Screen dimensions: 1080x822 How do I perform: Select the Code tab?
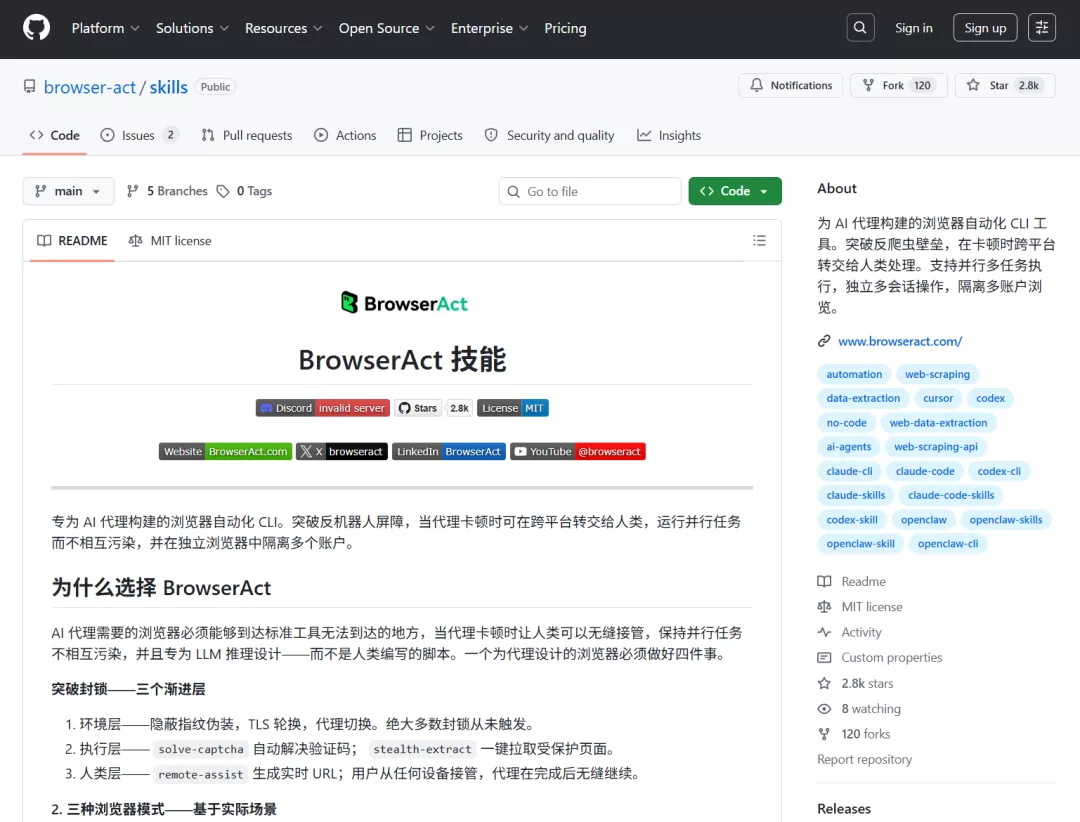[x=54, y=135]
